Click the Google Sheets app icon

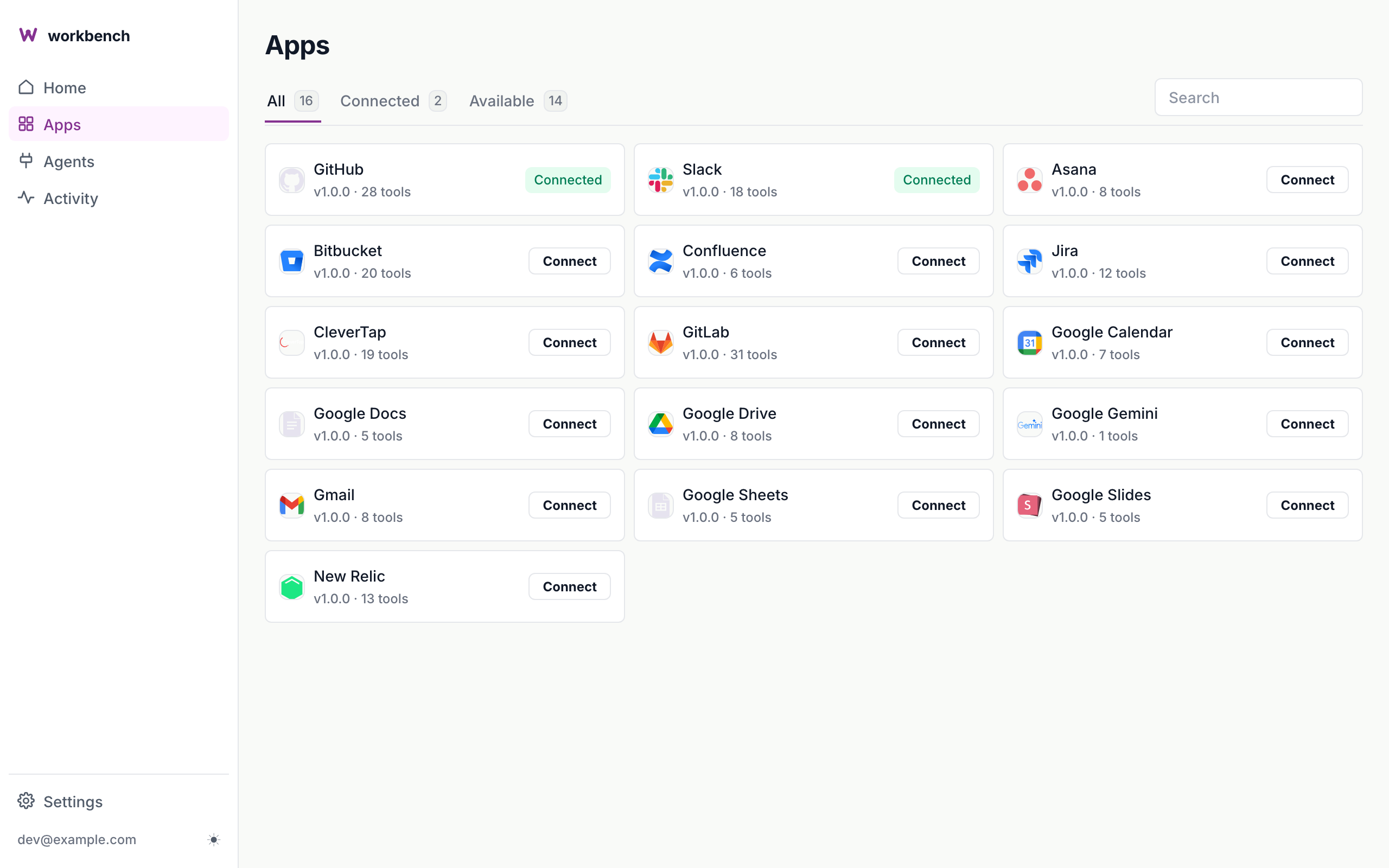click(661, 505)
